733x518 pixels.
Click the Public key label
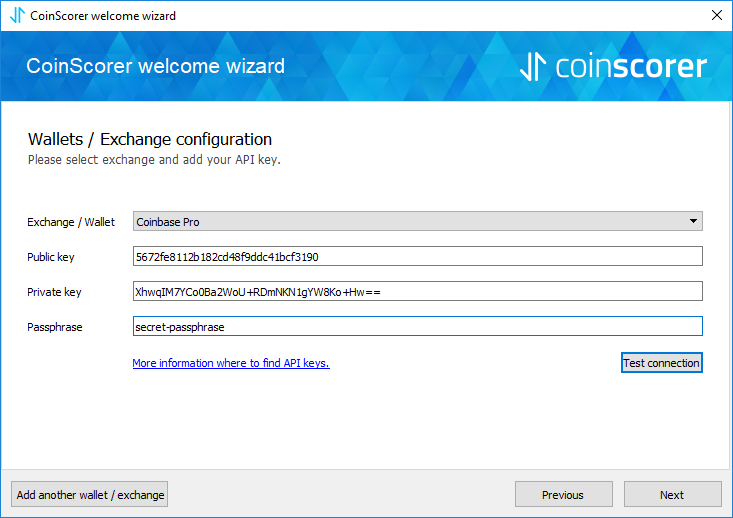[x=50, y=257]
